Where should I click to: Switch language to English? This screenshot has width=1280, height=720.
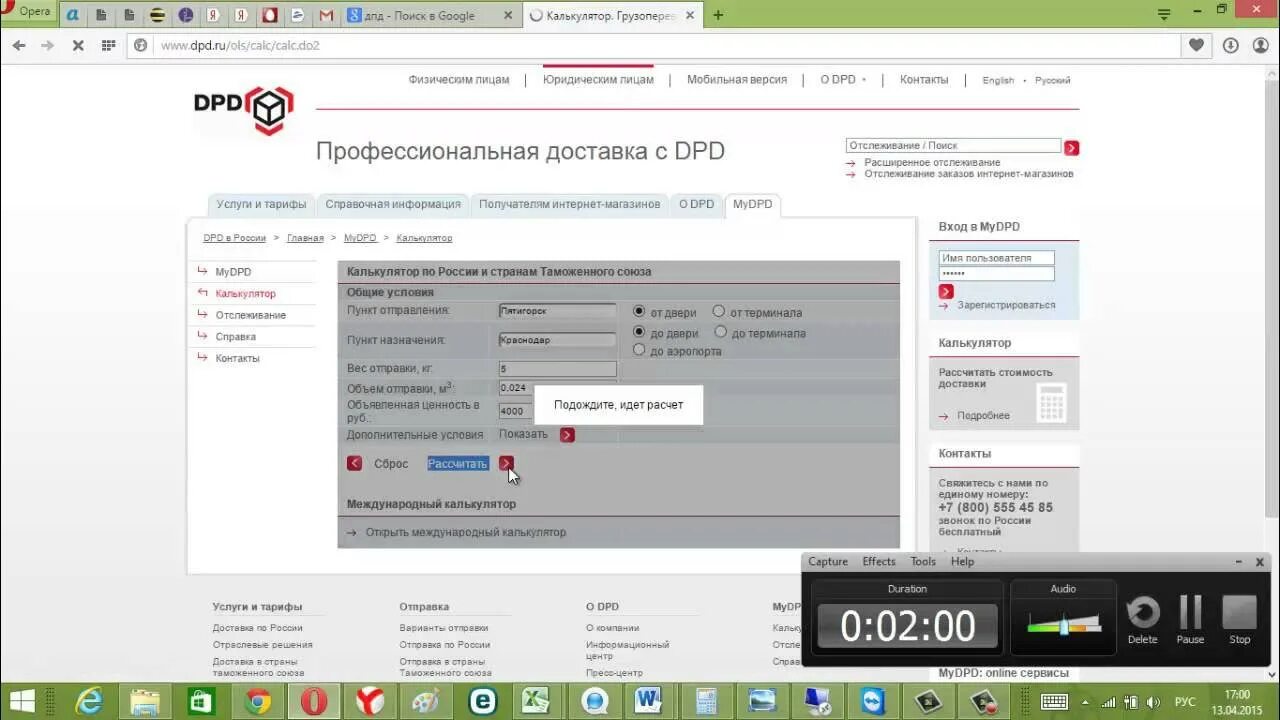(x=998, y=81)
